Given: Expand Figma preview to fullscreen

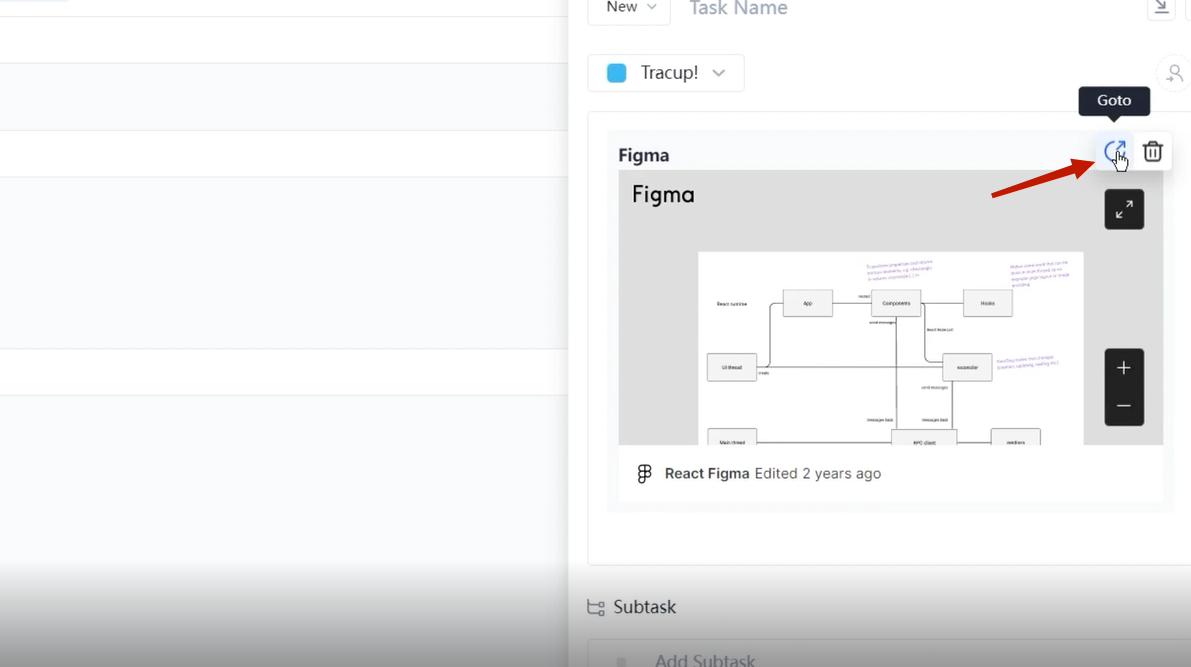Looking at the screenshot, I should [1123, 210].
